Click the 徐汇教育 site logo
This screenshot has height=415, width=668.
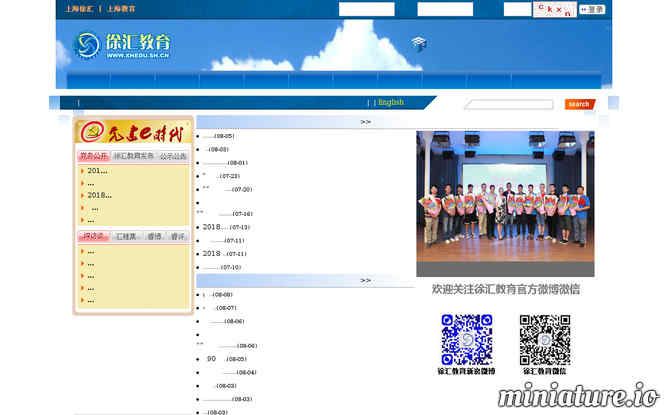[123, 46]
